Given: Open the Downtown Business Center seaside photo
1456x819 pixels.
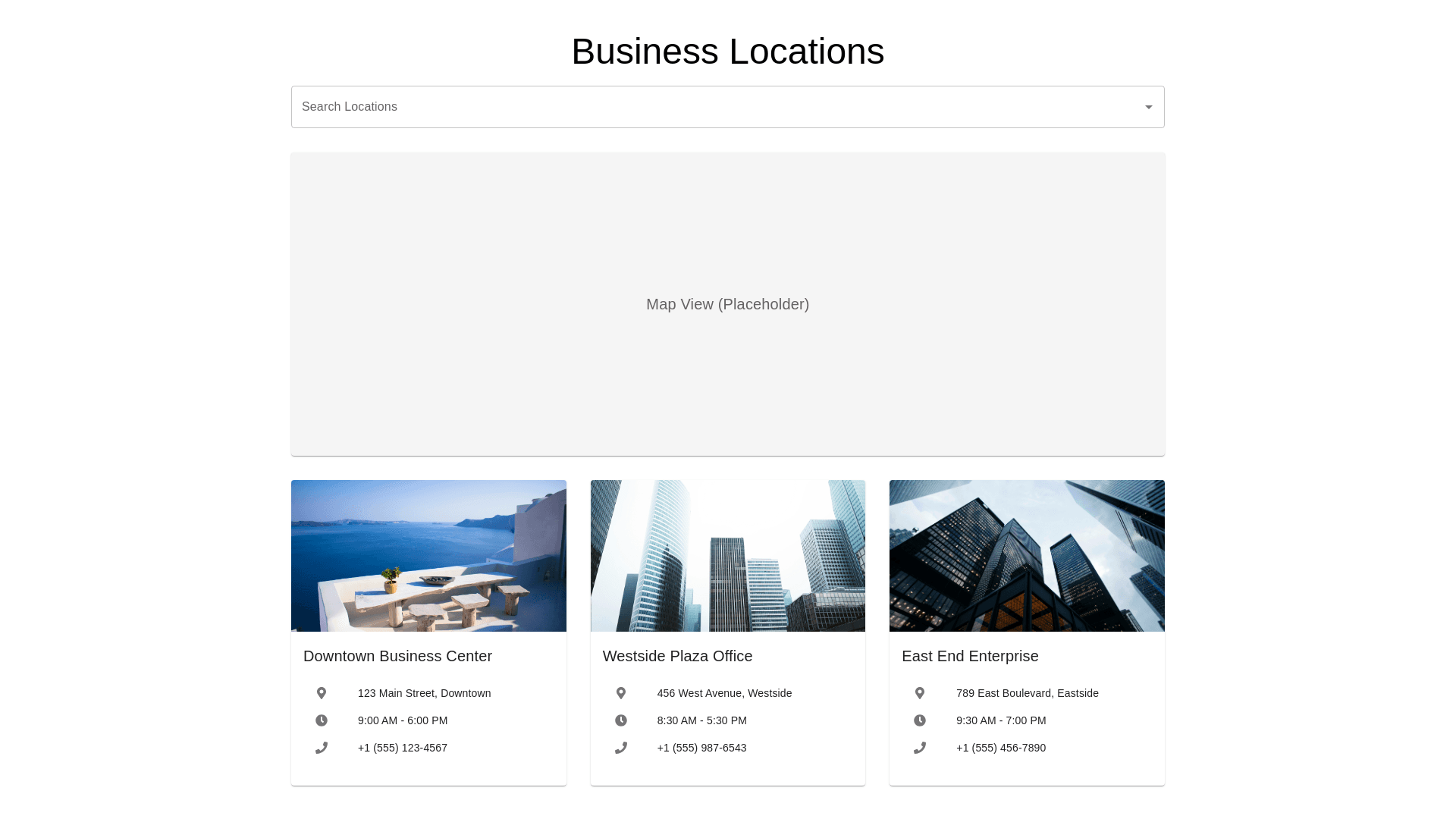Looking at the screenshot, I should [428, 556].
